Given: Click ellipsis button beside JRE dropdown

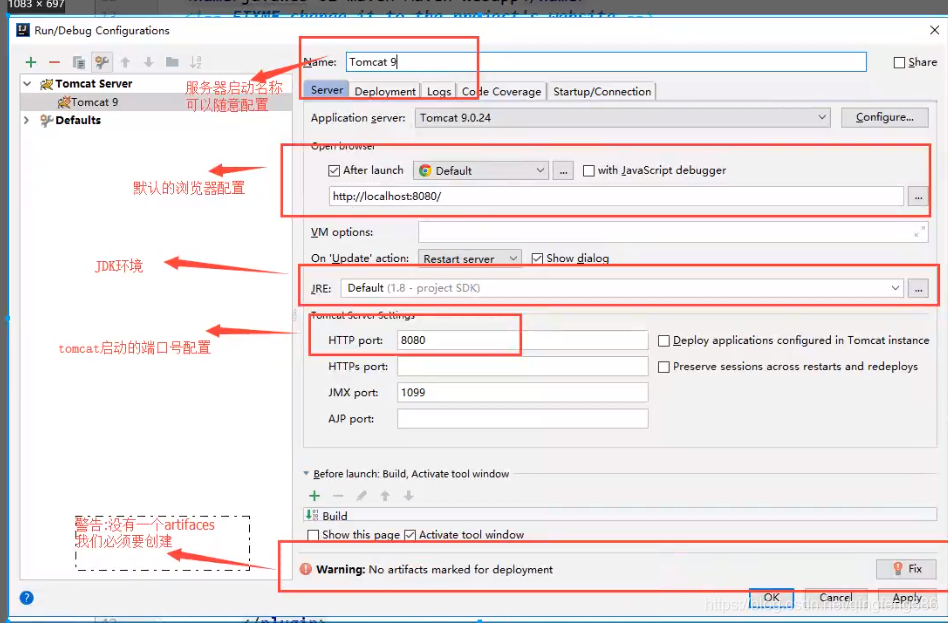Looking at the screenshot, I should [918, 288].
